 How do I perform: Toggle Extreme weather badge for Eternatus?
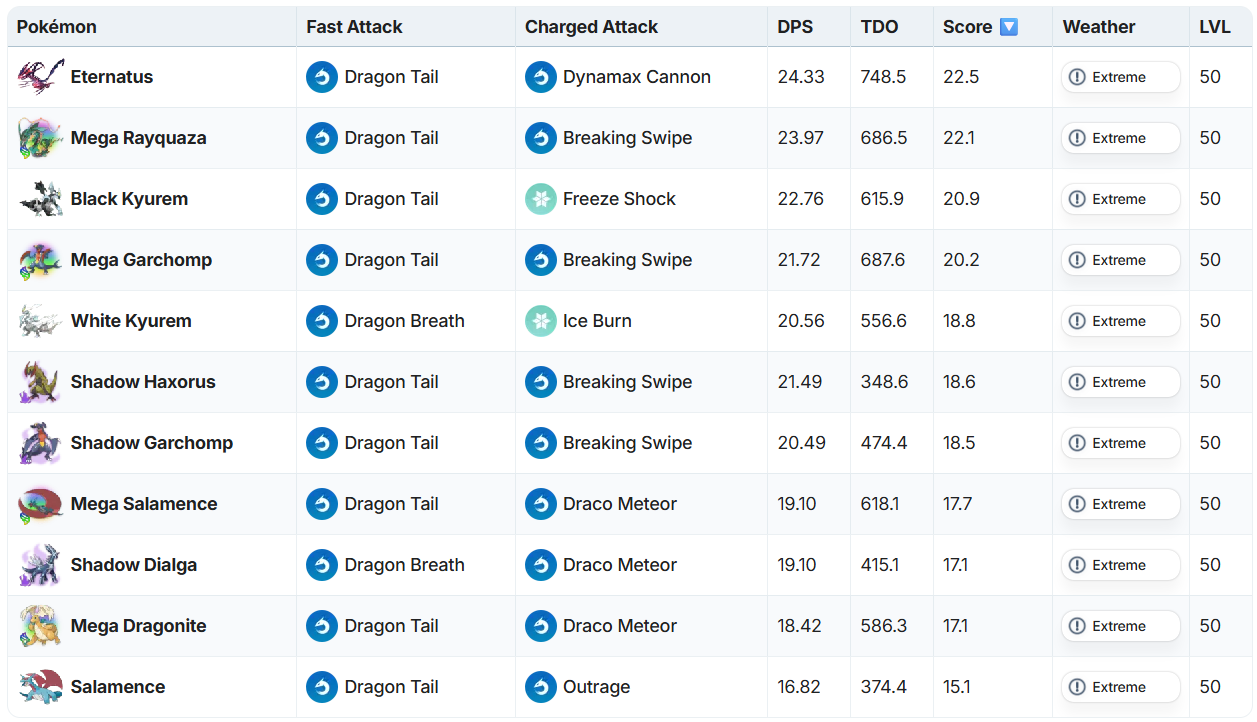coord(1121,77)
